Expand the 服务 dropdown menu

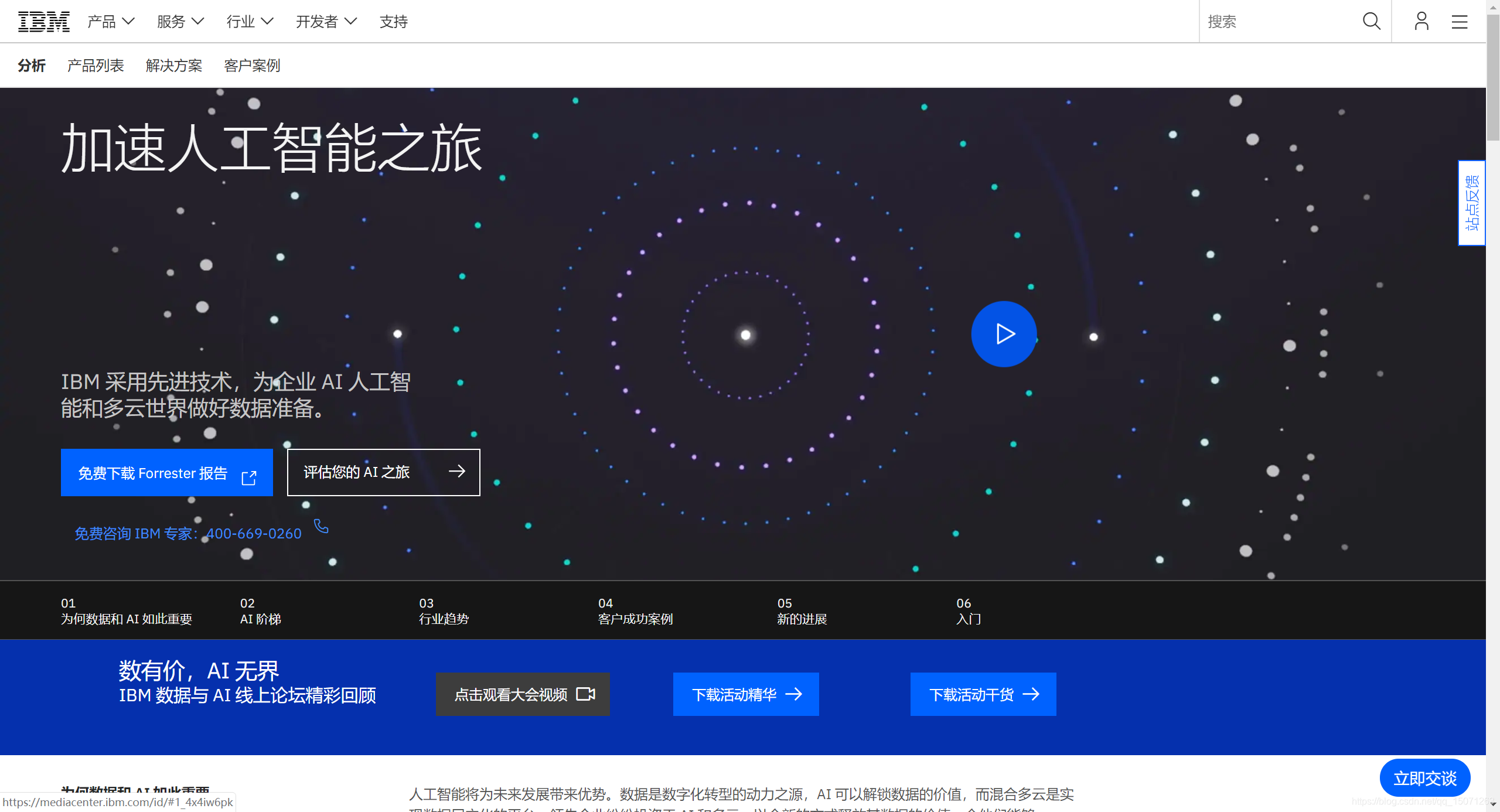(x=180, y=22)
